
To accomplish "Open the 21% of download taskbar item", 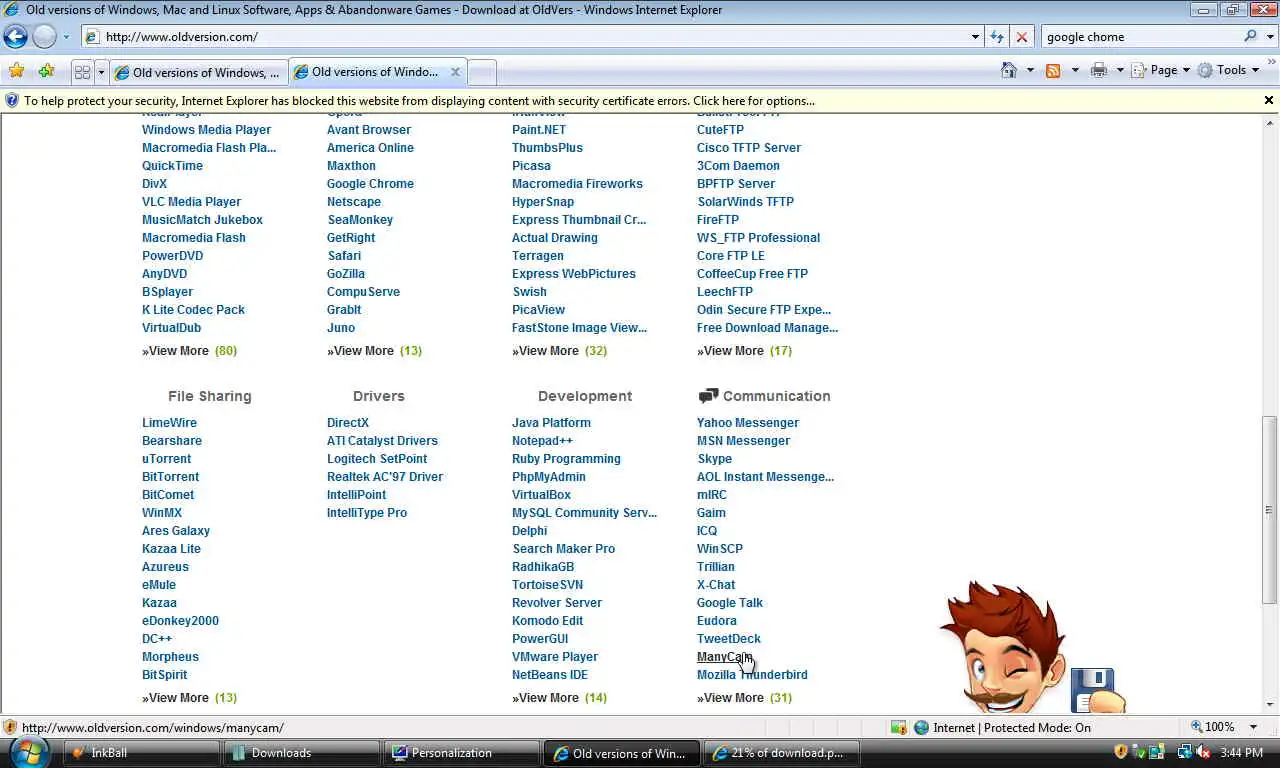I will click(x=780, y=753).
